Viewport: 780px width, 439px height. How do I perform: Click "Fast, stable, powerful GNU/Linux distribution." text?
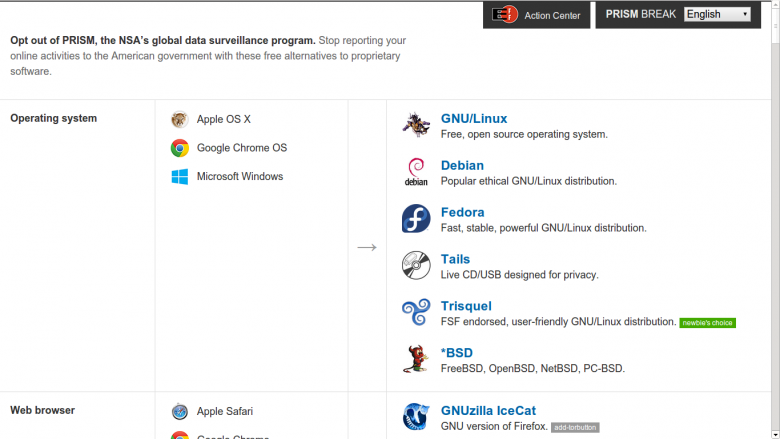(544, 228)
